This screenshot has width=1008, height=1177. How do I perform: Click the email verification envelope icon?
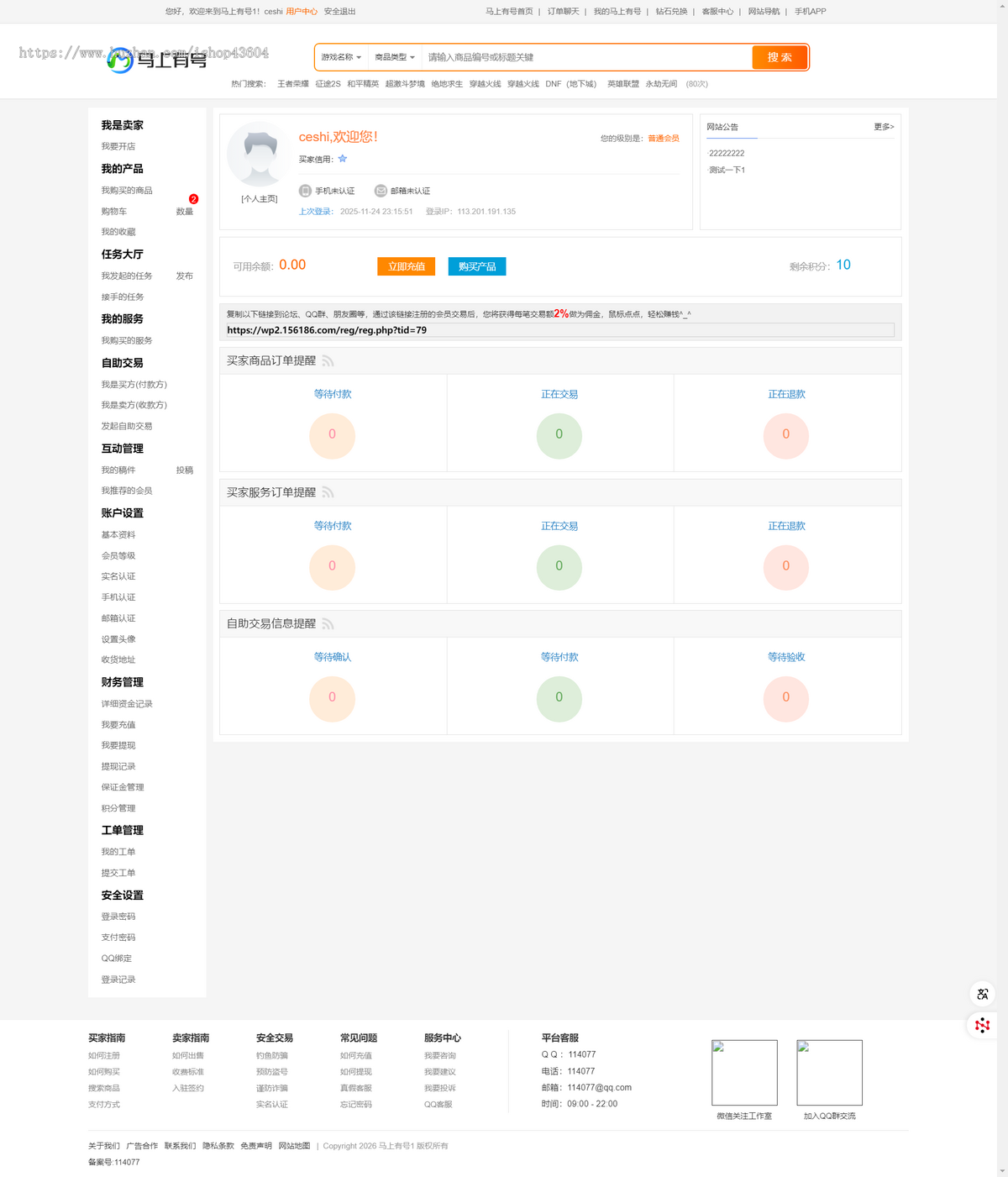pos(381,191)
